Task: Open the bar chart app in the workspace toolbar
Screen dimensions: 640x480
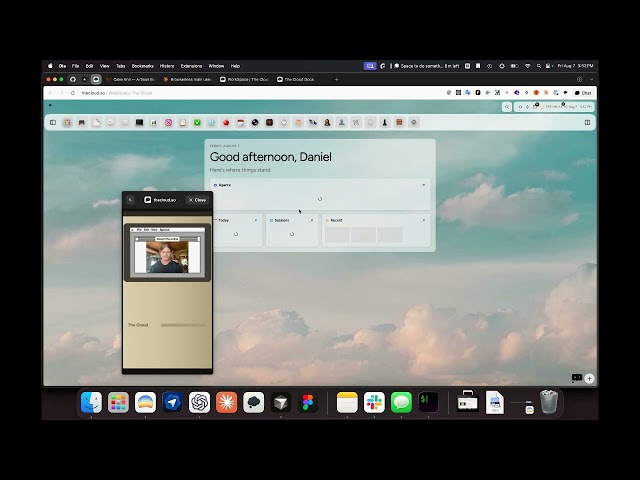Action: [154, 122]
